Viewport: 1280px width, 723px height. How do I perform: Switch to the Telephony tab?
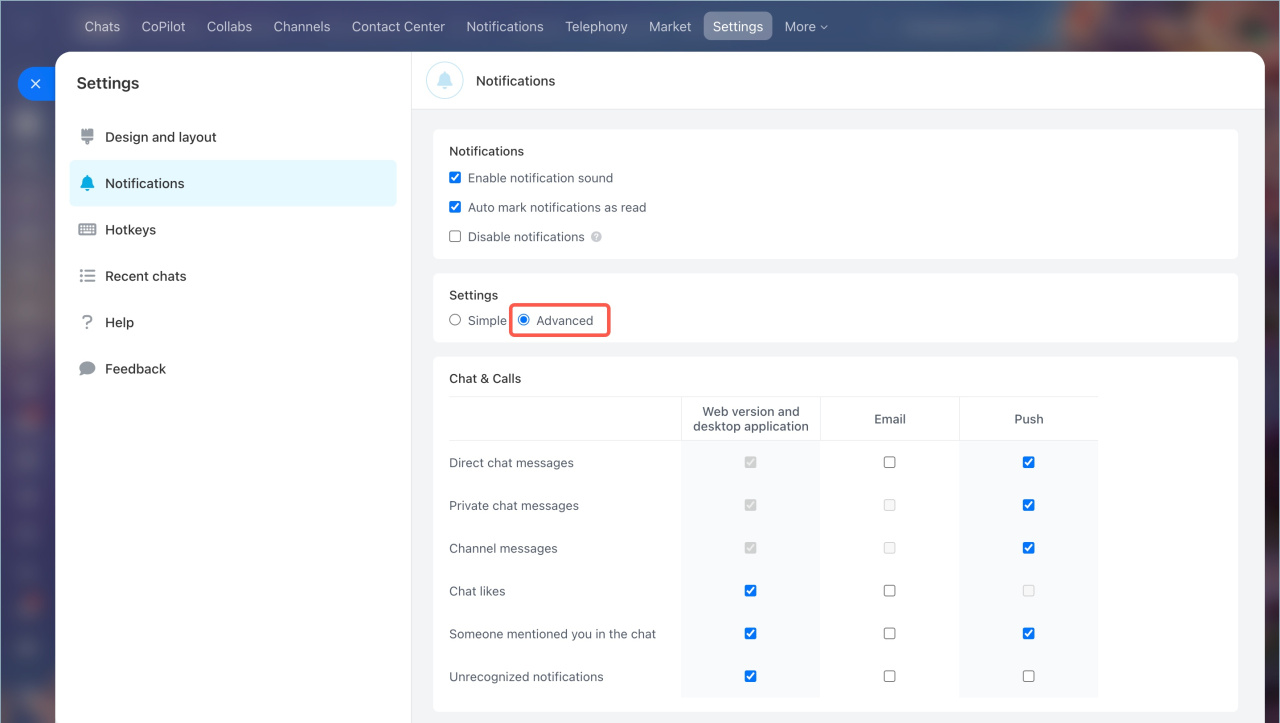(x=596, y=27)
